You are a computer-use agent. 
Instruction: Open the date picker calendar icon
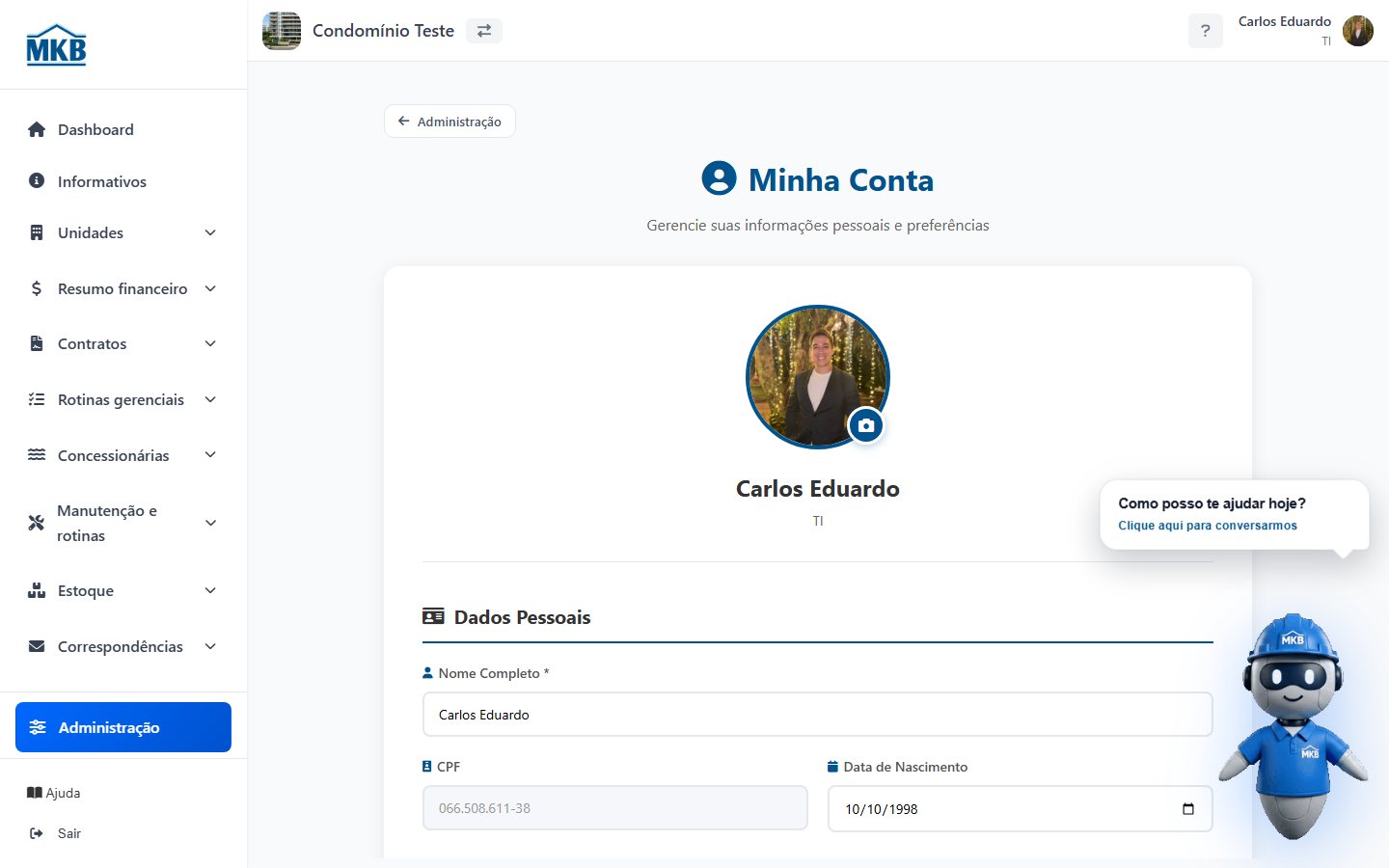[1188, 809]
